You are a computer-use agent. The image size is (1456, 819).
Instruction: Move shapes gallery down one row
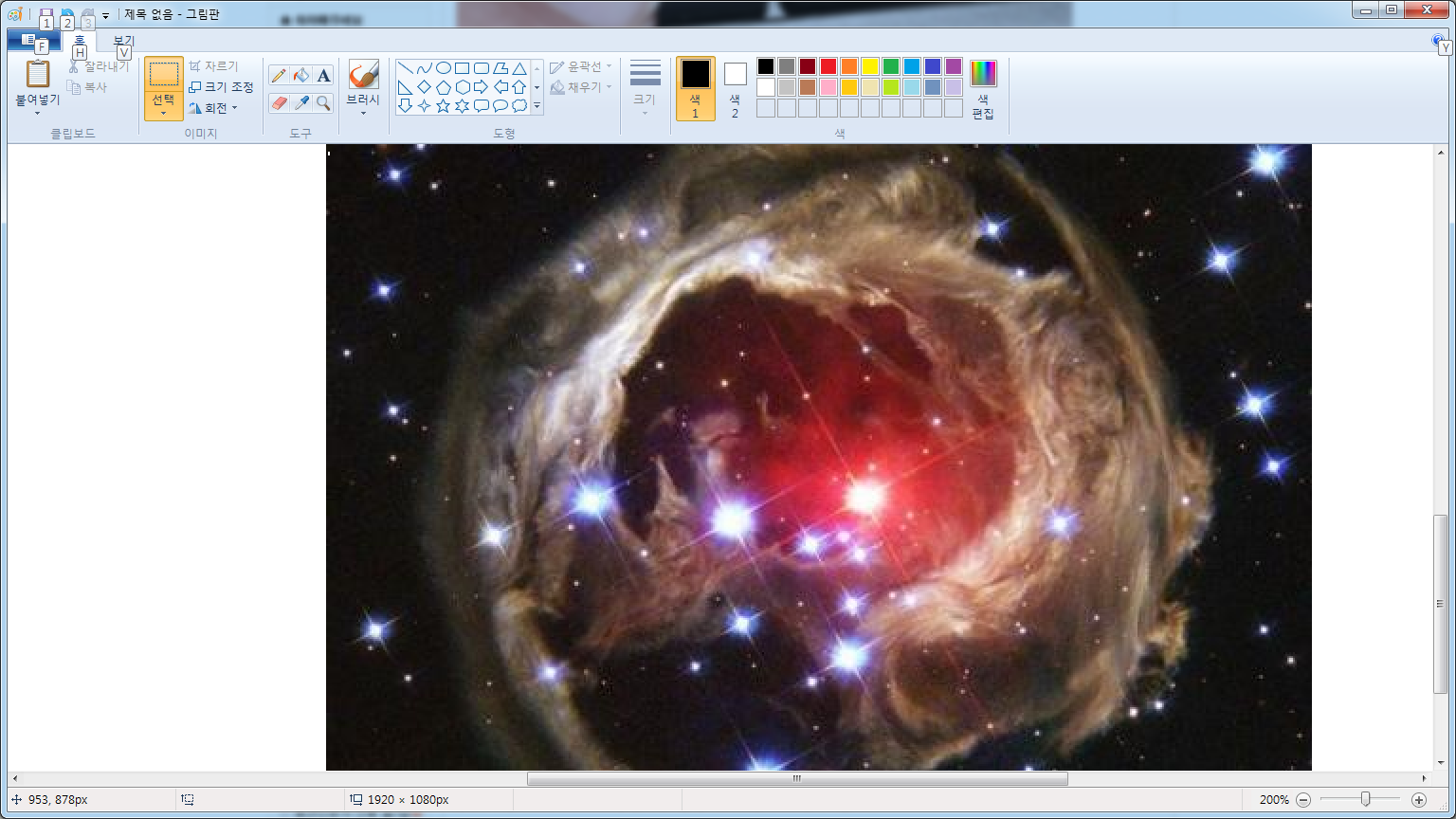(537, 87)
